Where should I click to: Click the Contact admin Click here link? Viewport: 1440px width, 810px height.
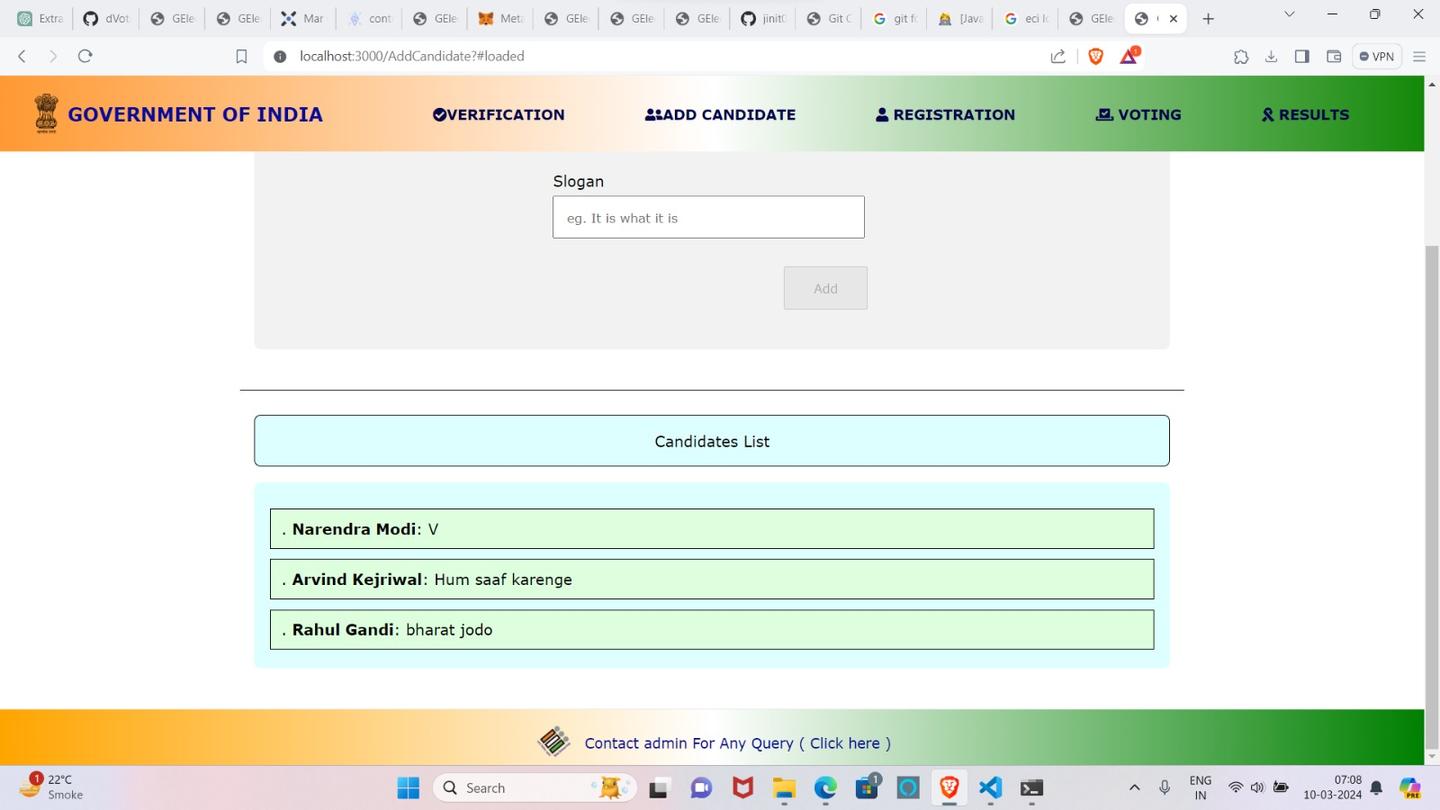click(737, 743)
